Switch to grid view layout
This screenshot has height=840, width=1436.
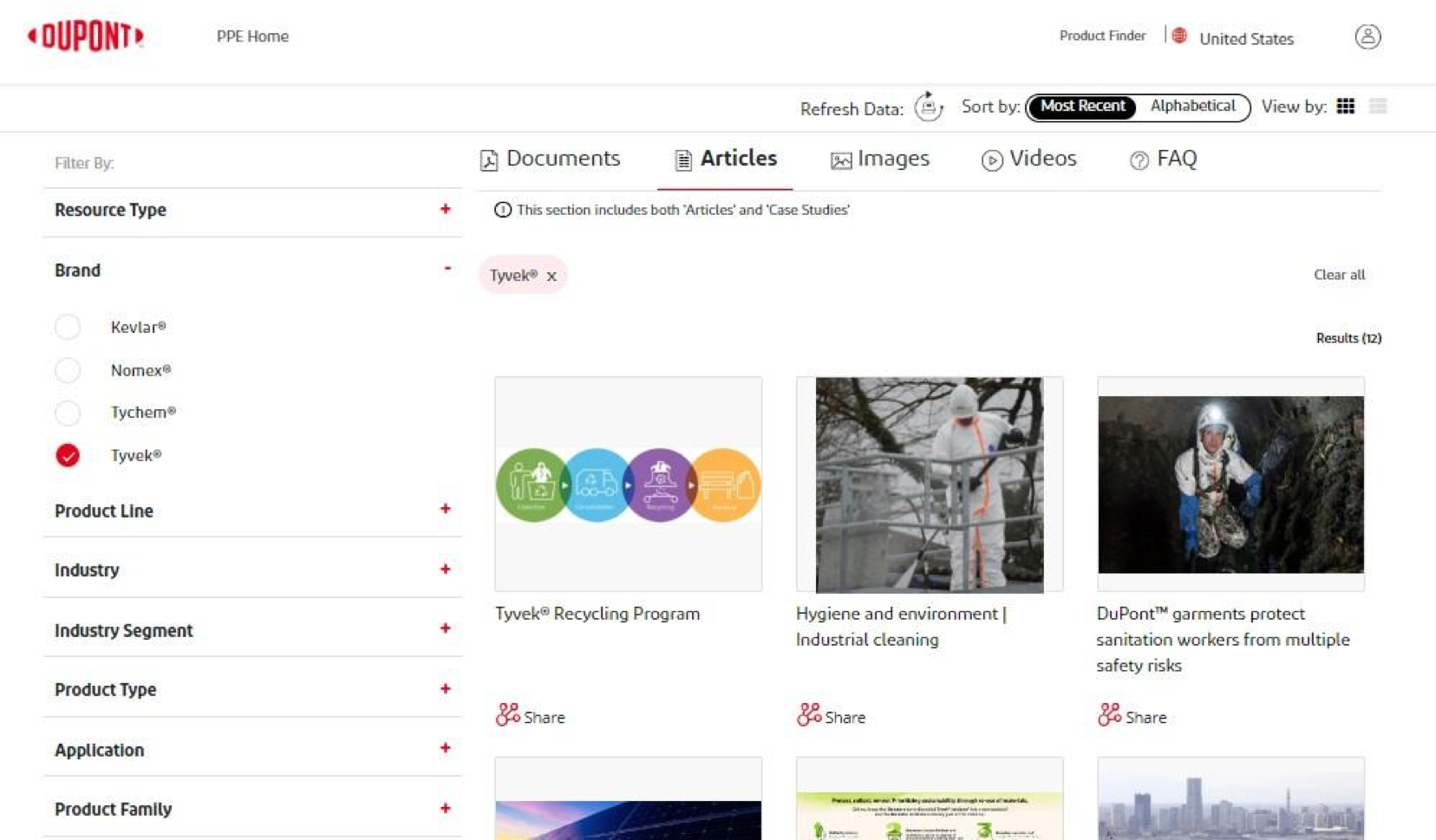(x=1345, y=106)
